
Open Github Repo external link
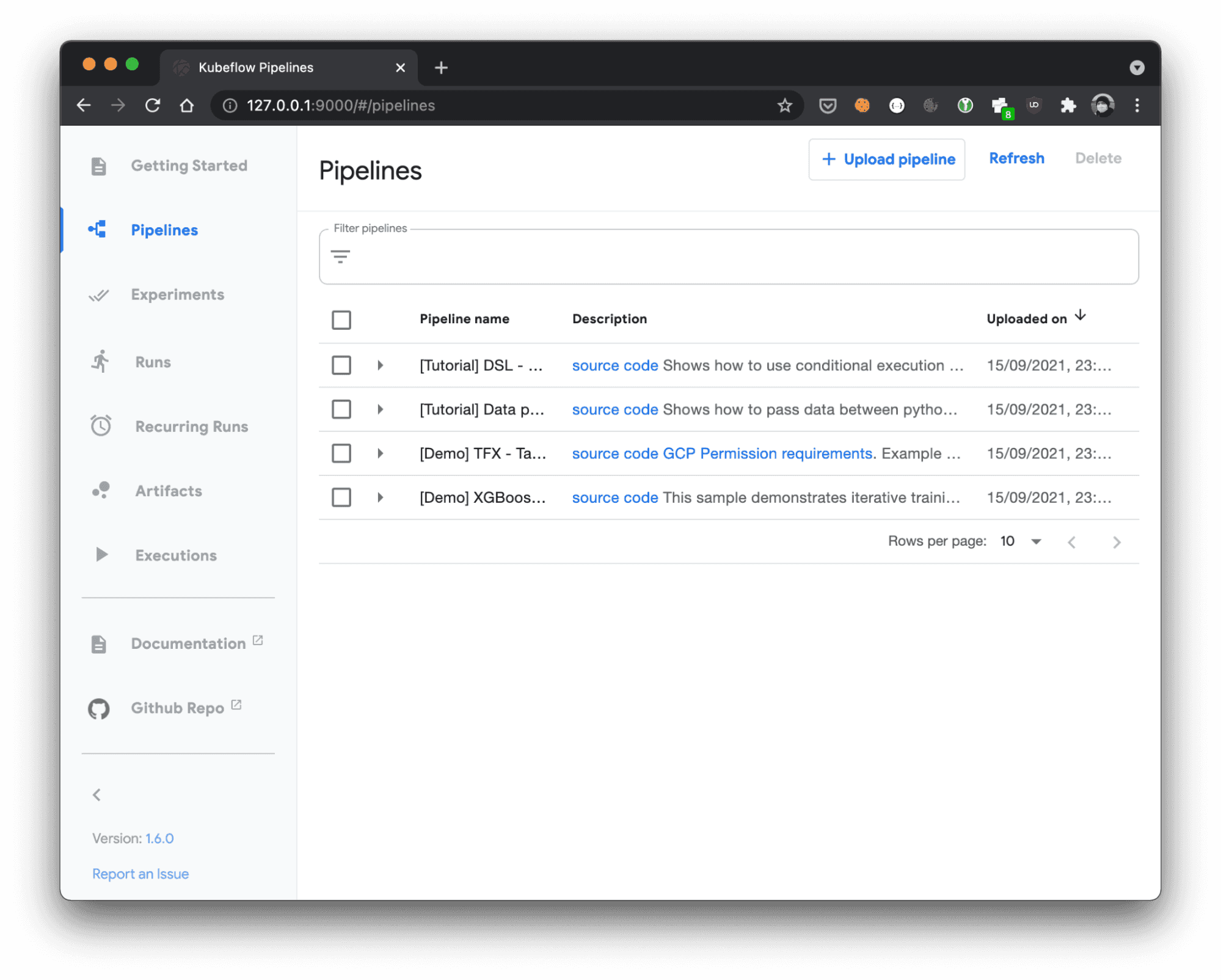tap(186, 708)
